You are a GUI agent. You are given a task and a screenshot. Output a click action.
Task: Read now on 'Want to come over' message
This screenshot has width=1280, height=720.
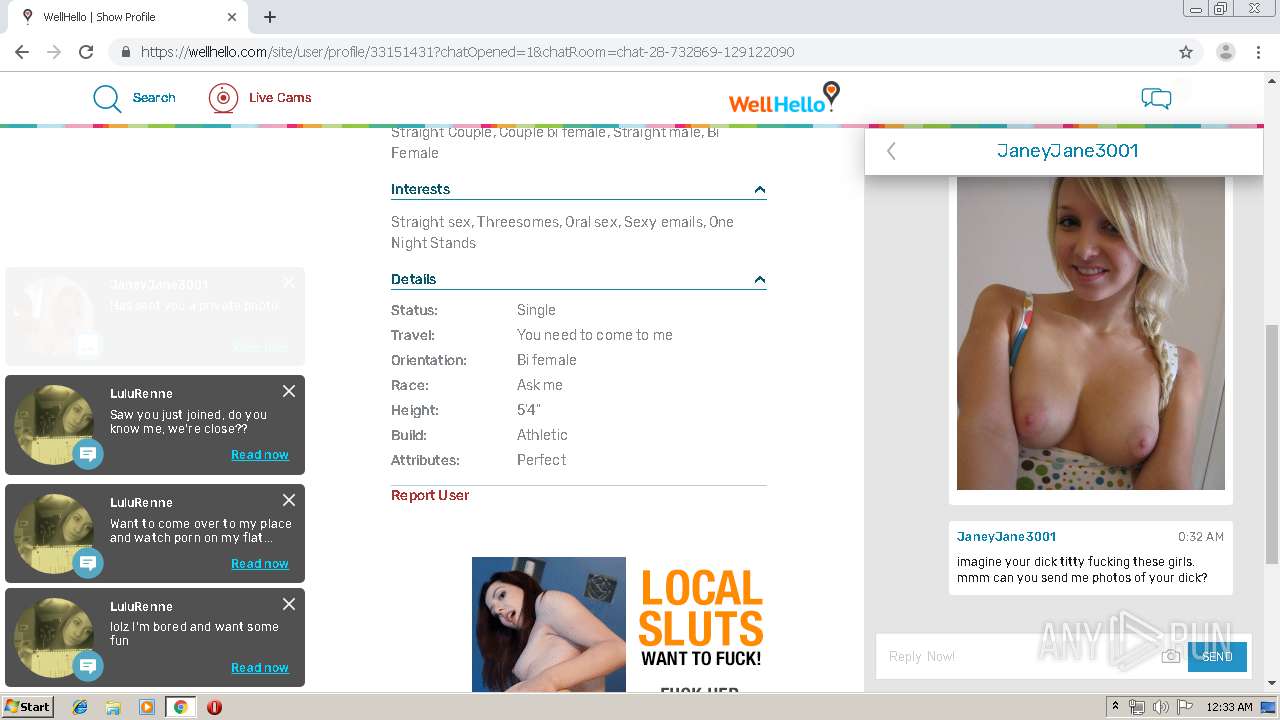point(260,564)
